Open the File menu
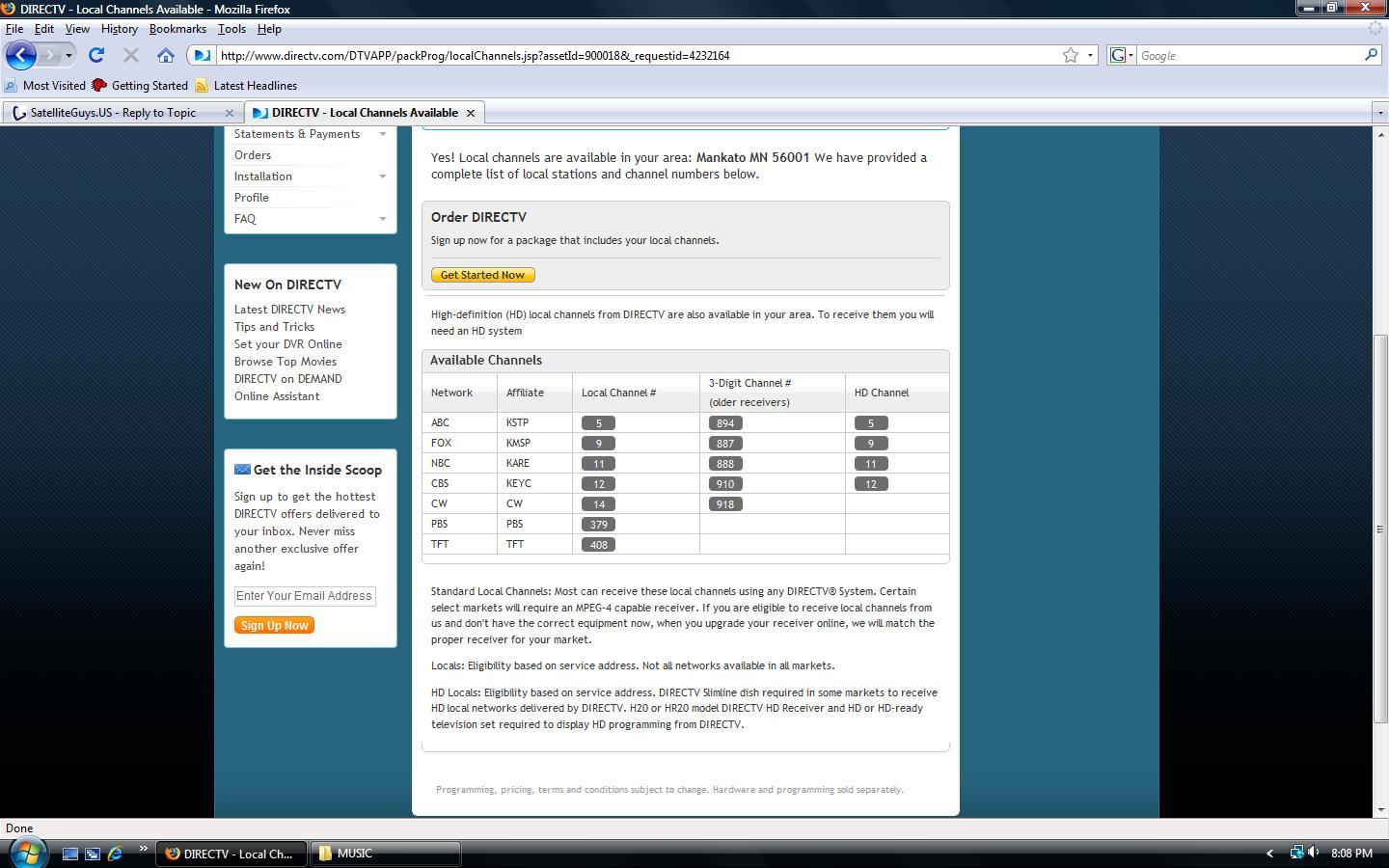This screenshot has height=868, width=1389. (14, 29)
